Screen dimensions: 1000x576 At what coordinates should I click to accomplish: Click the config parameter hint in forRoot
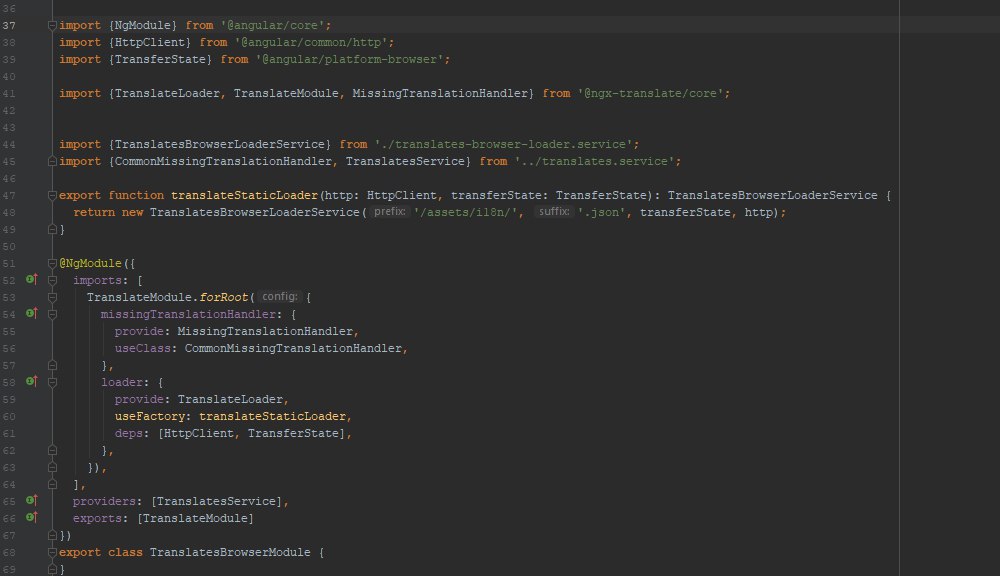coord(279,297)
